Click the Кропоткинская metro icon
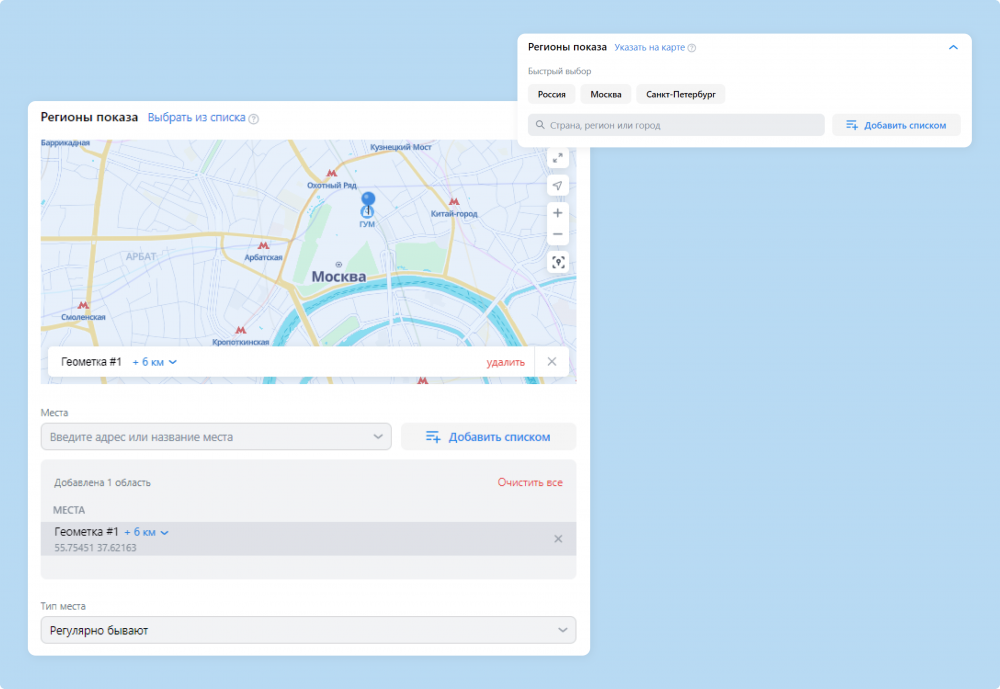The height and width of the screenshot is (689, 1000). [x=240, y=330]
